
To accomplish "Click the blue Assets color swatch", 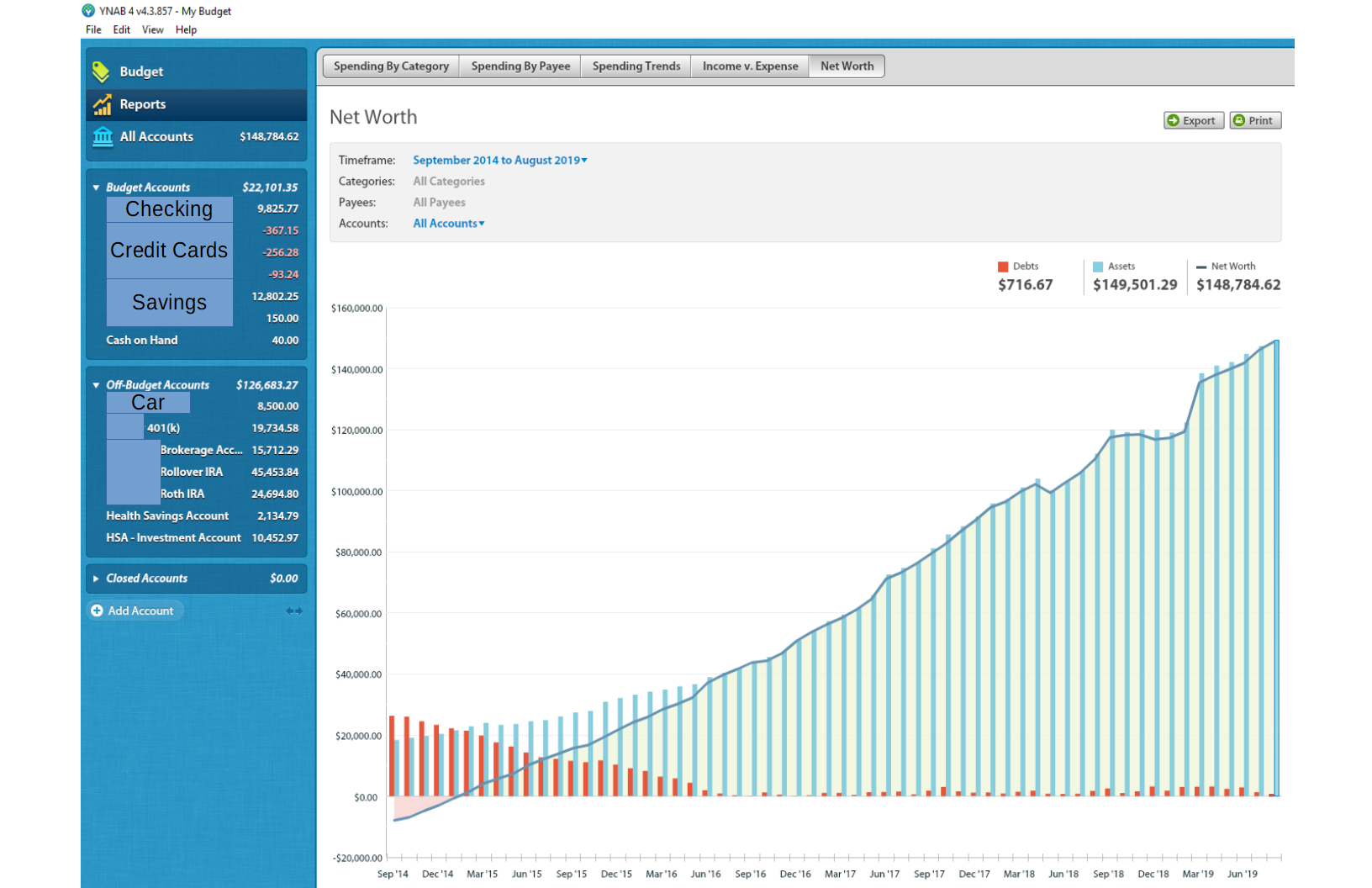I will (x=1097, y=266).
